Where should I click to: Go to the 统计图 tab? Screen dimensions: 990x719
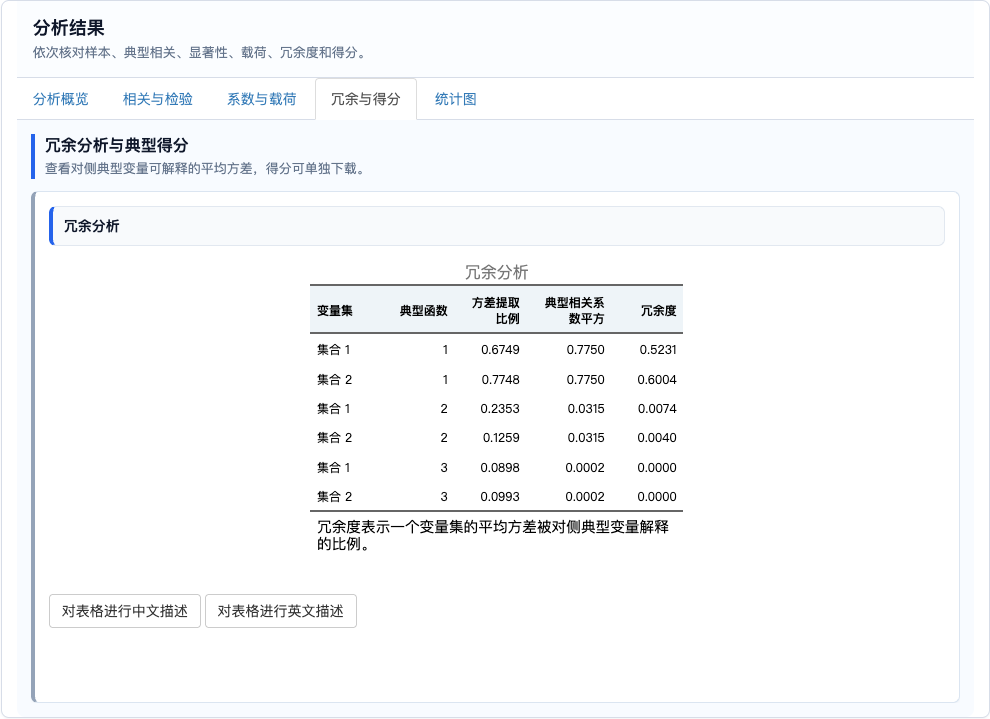point(456,99)
